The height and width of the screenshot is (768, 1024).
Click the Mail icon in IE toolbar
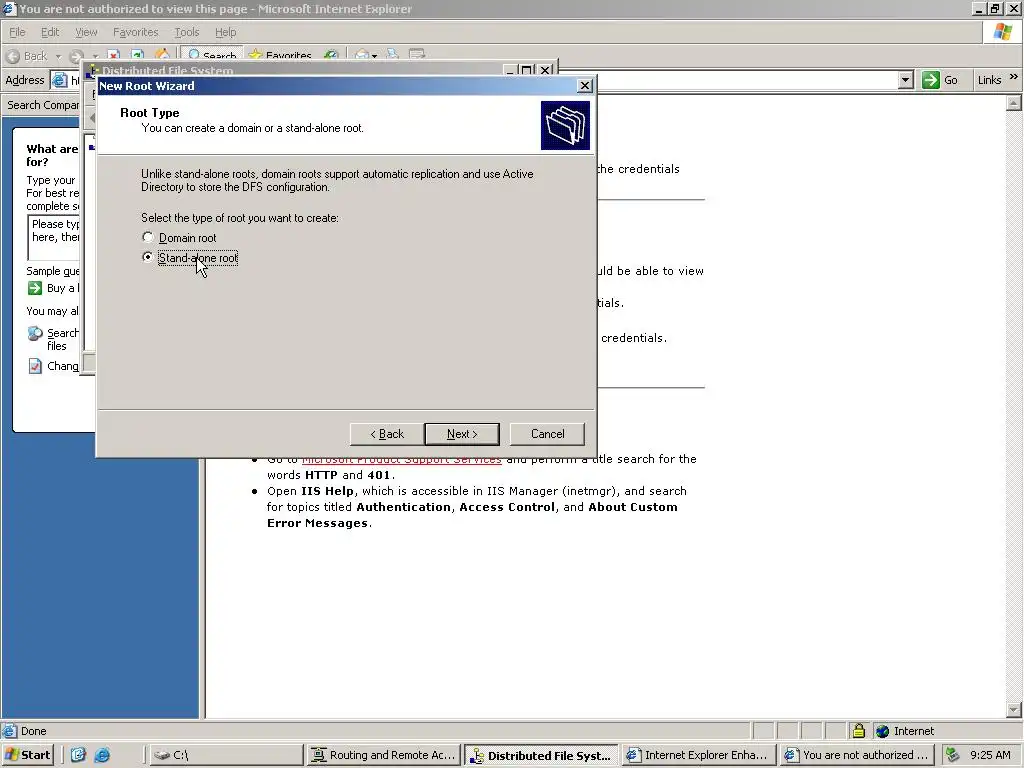click(x=362, y=55)
